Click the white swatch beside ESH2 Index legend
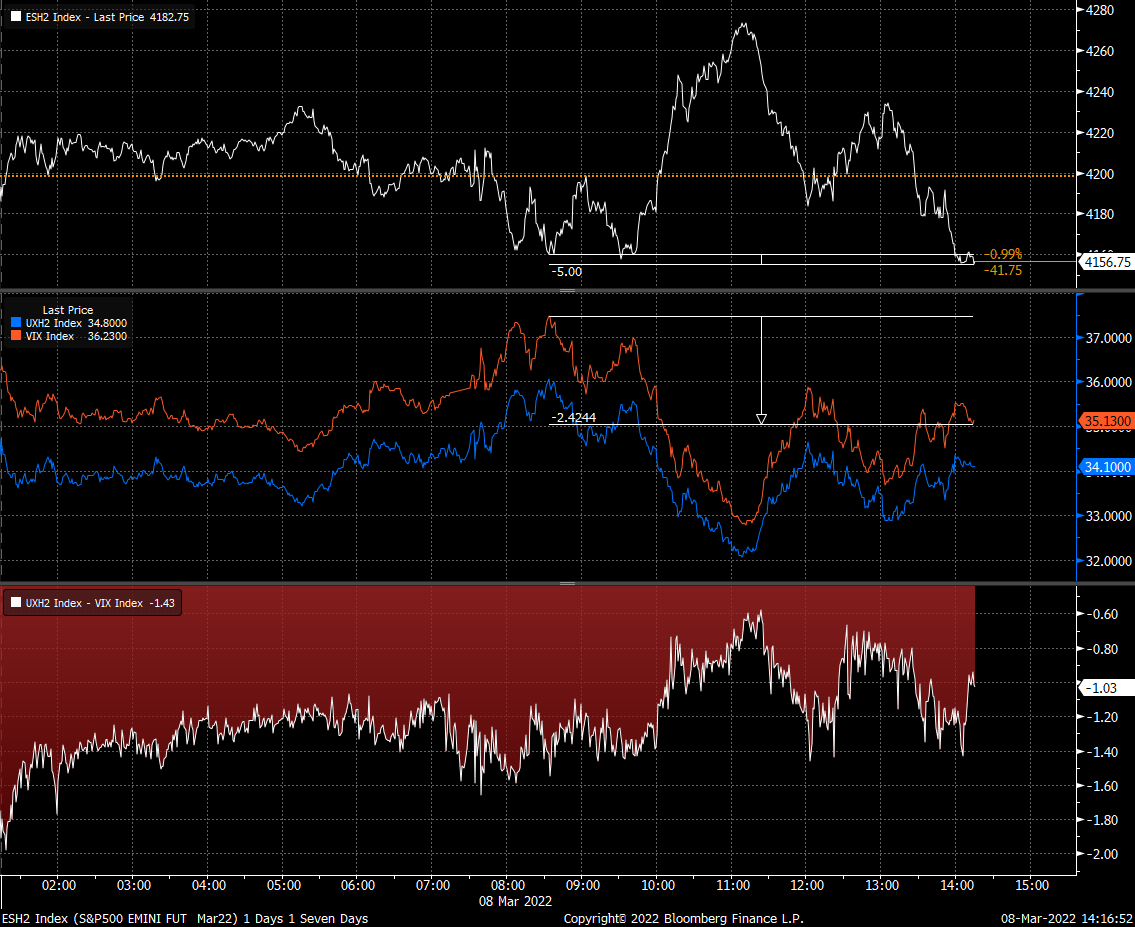This screenshot has height=927, width=1135. click(x=16, y=17)
